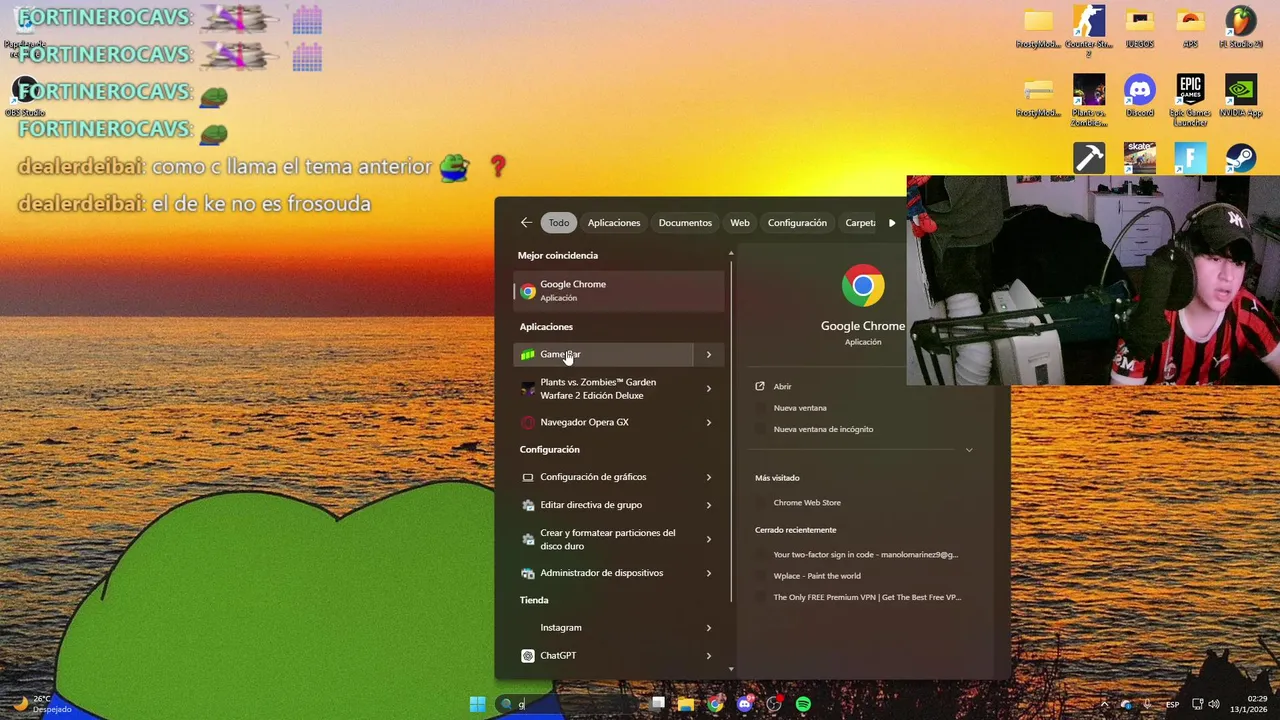Open Counter-Strike 2 desktop shortcut

click(x=1088, y=30)
